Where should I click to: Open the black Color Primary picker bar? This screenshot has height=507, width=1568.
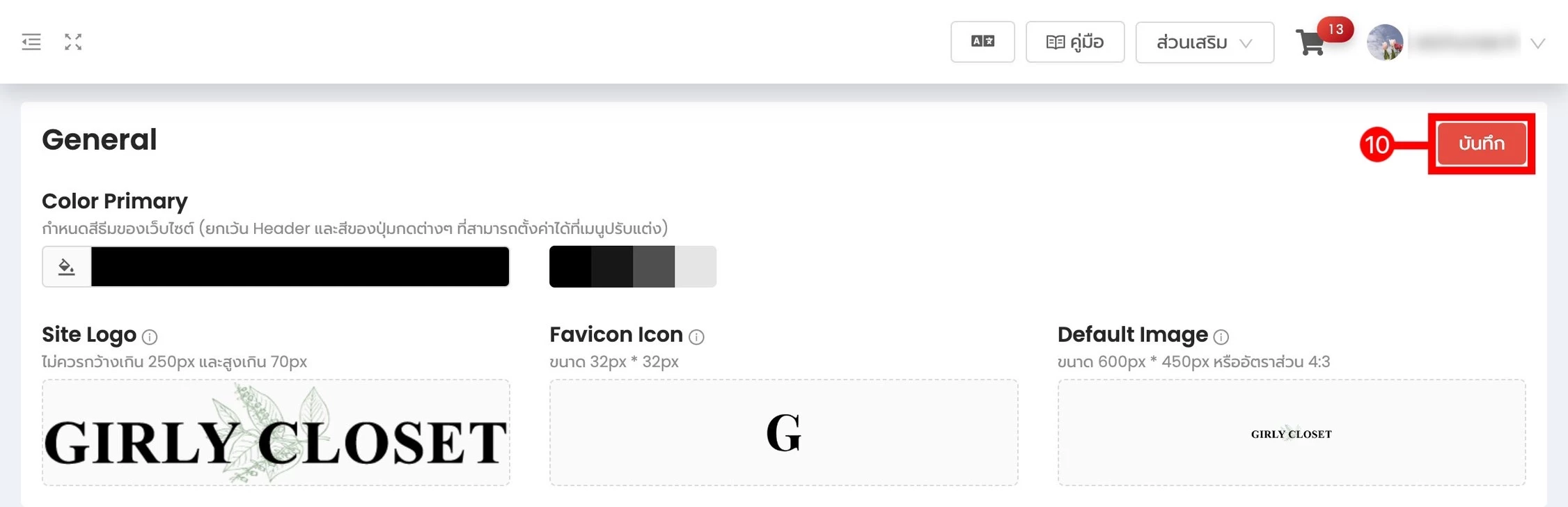(x=300, y=266)
